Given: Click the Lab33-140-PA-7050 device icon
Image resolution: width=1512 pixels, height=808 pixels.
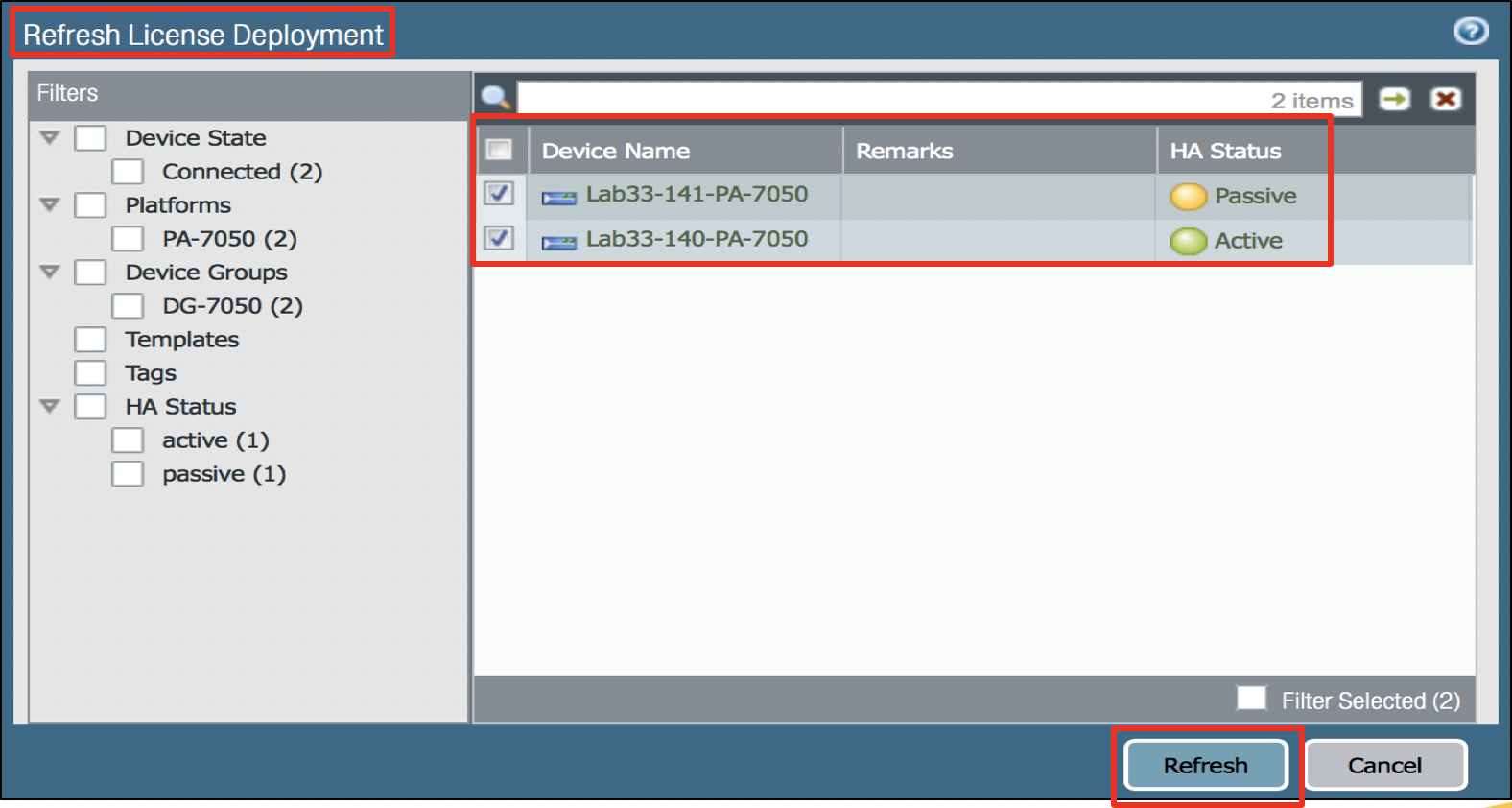Looking at the screenshot, I should [x=558, y=243].
